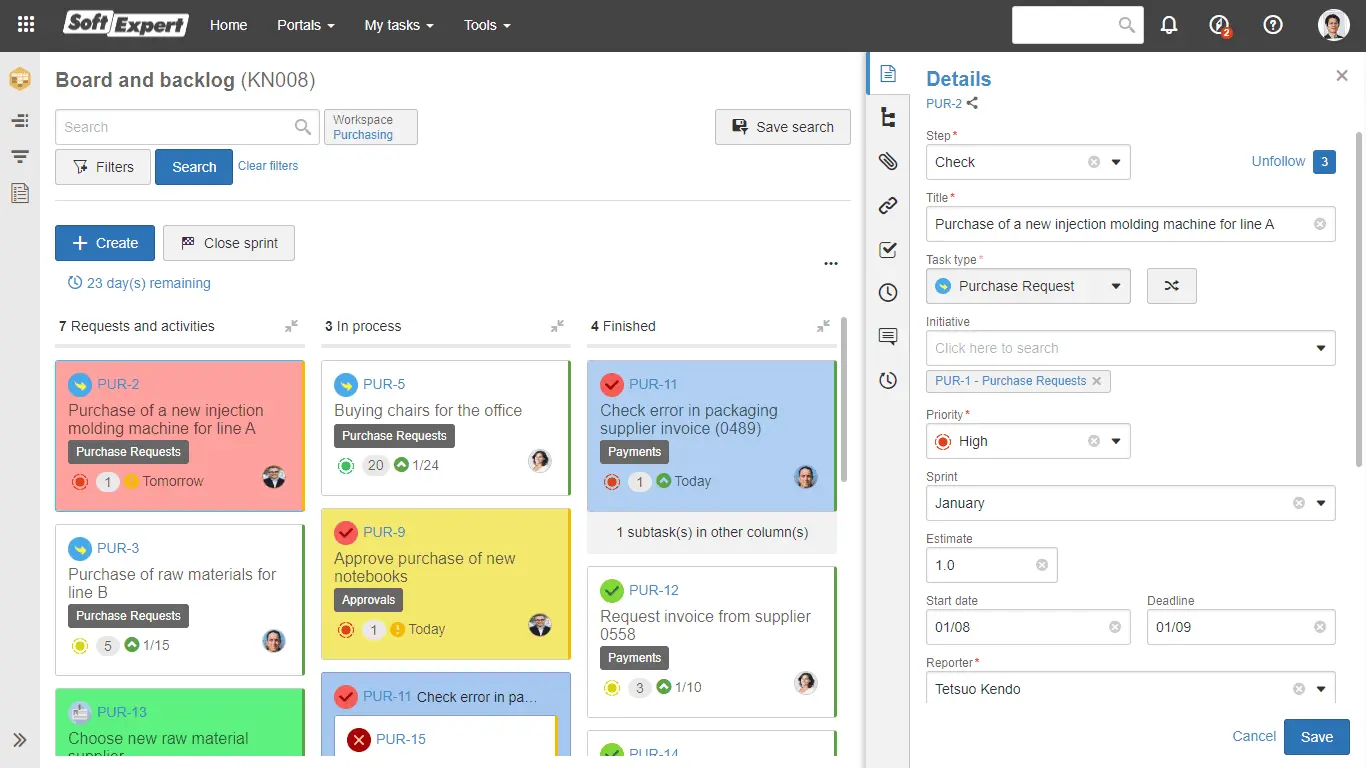
Task: Open the app grid launcher icon
Action: (26, 25)
